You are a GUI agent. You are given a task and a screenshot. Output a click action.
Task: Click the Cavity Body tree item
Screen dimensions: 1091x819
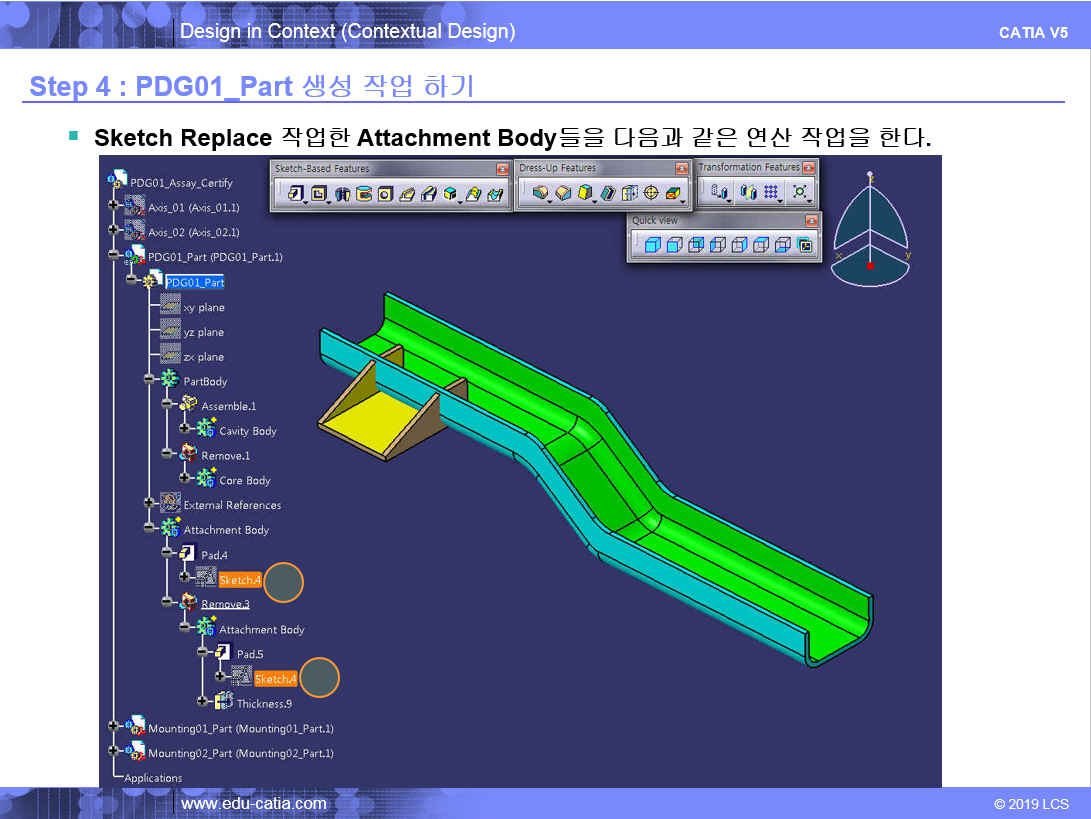pyautogui.click(x=247, y=431)
